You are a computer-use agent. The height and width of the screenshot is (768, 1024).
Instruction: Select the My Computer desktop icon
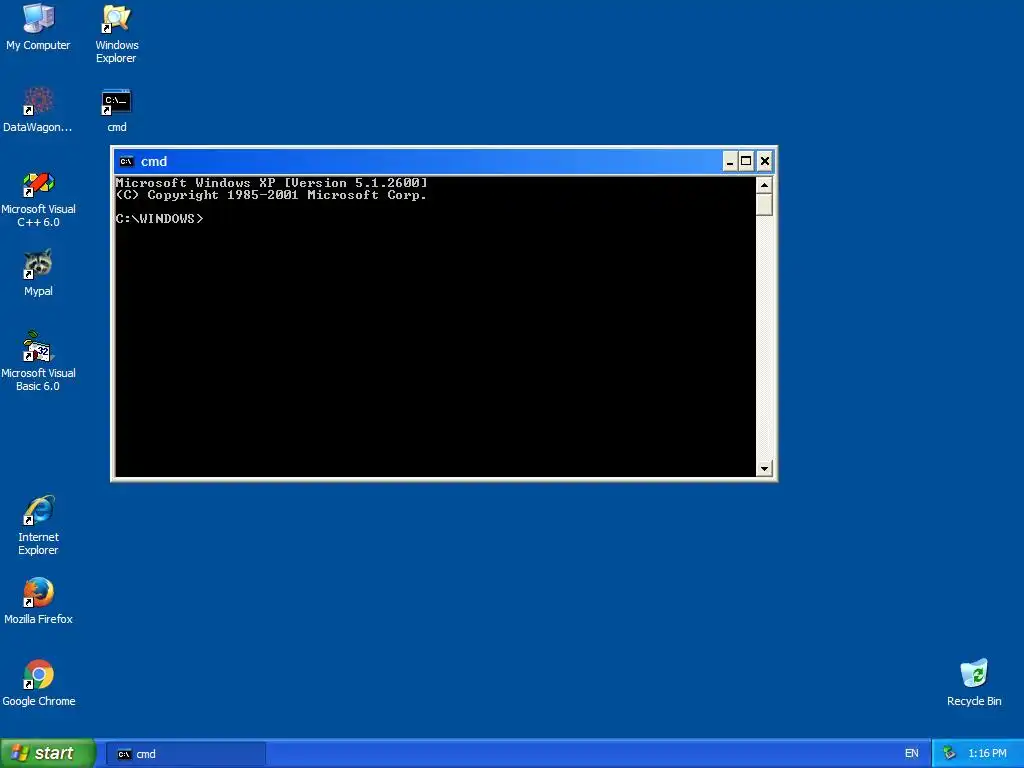pos(39,27)
